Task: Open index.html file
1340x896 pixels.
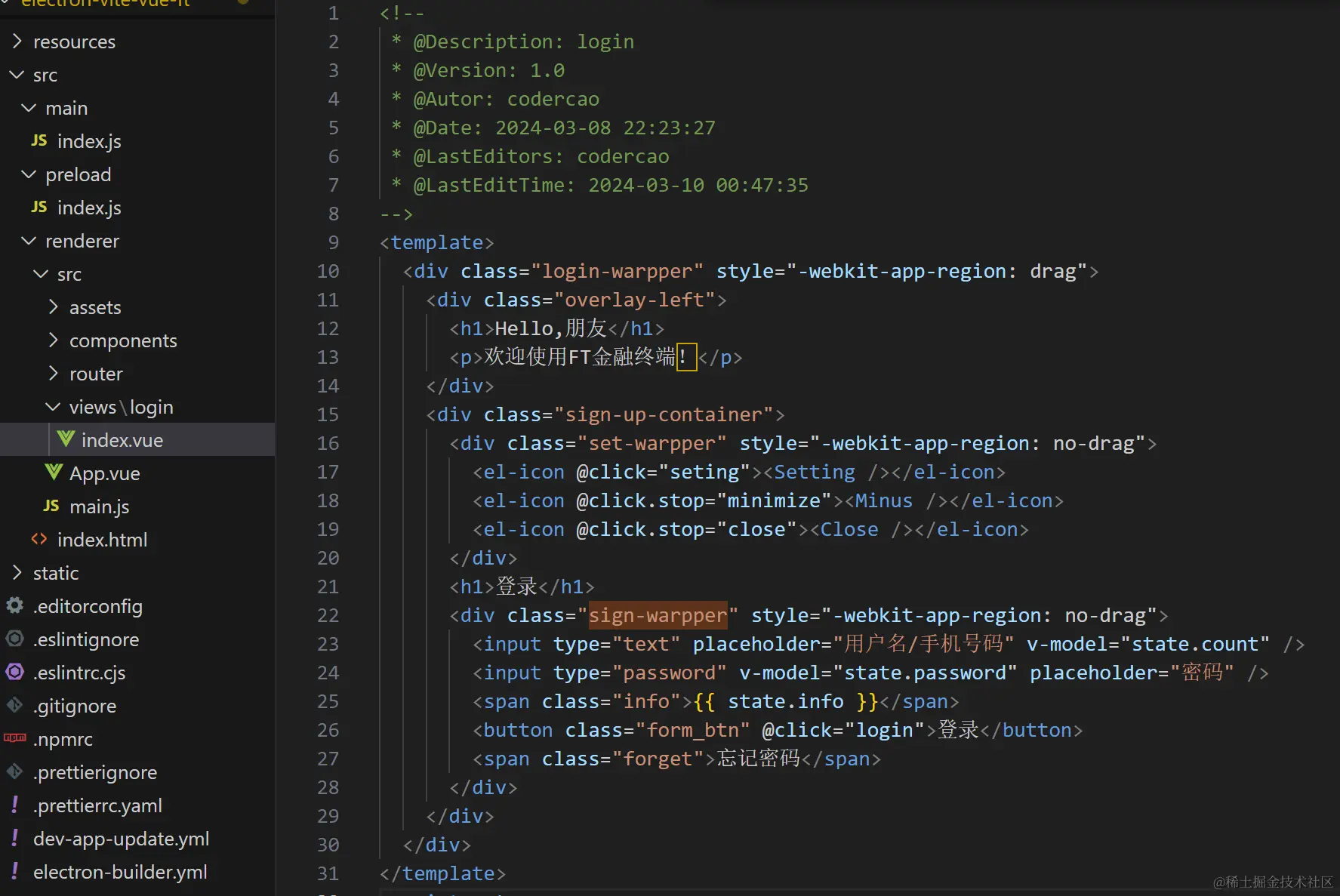Action: 103,540
